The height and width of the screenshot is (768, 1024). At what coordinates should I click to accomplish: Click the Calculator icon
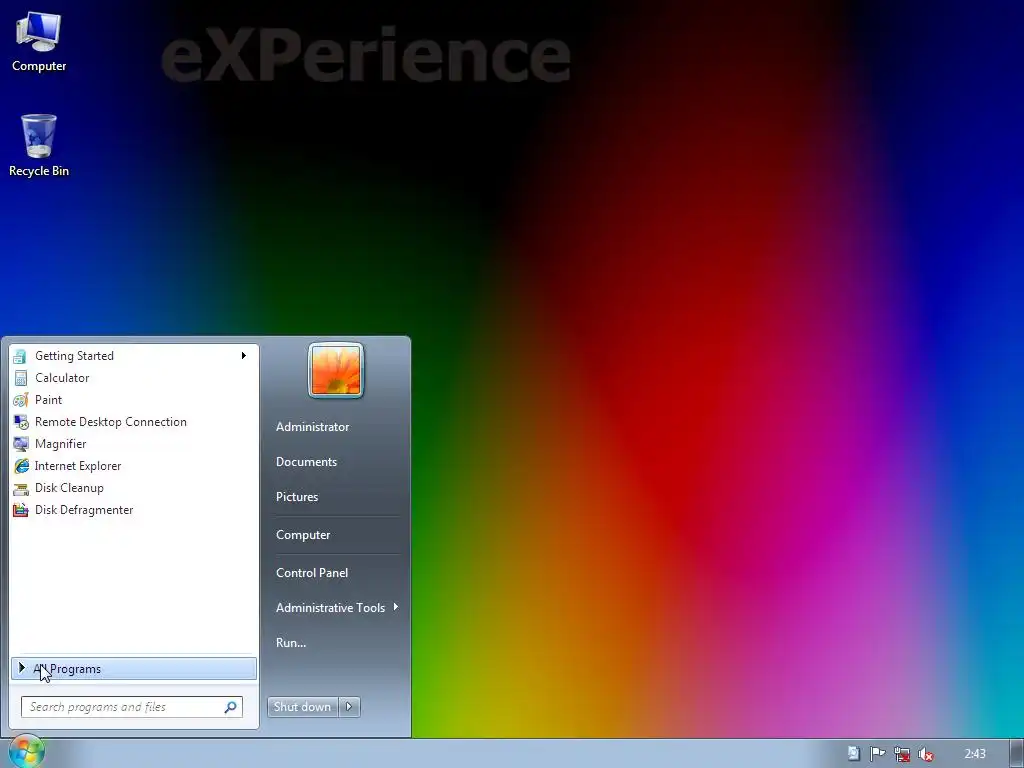(20, 378)
